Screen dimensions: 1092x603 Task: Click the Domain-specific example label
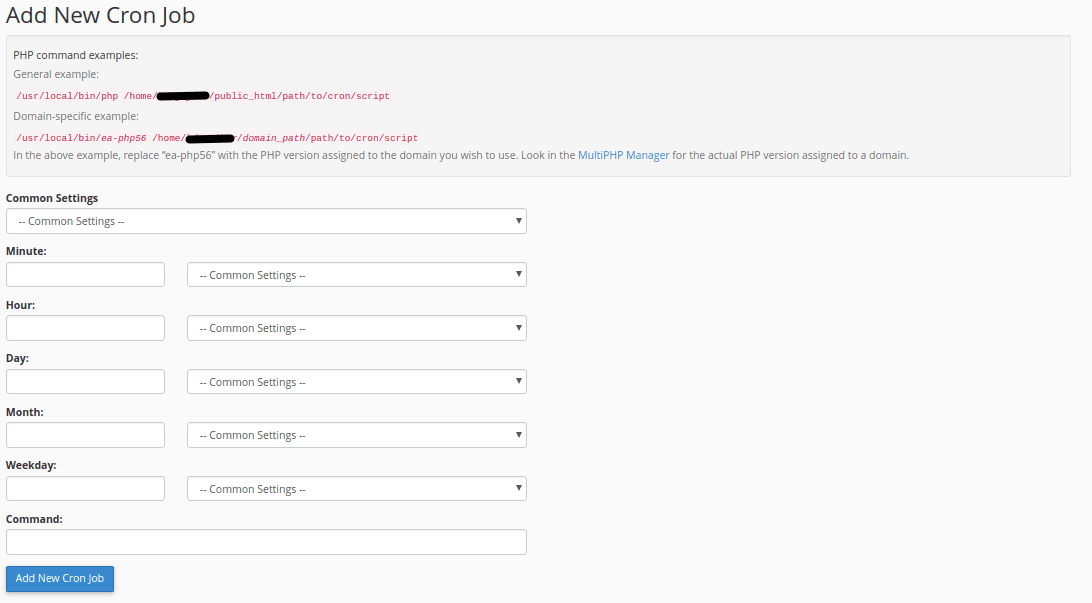(x=76, y=116)
